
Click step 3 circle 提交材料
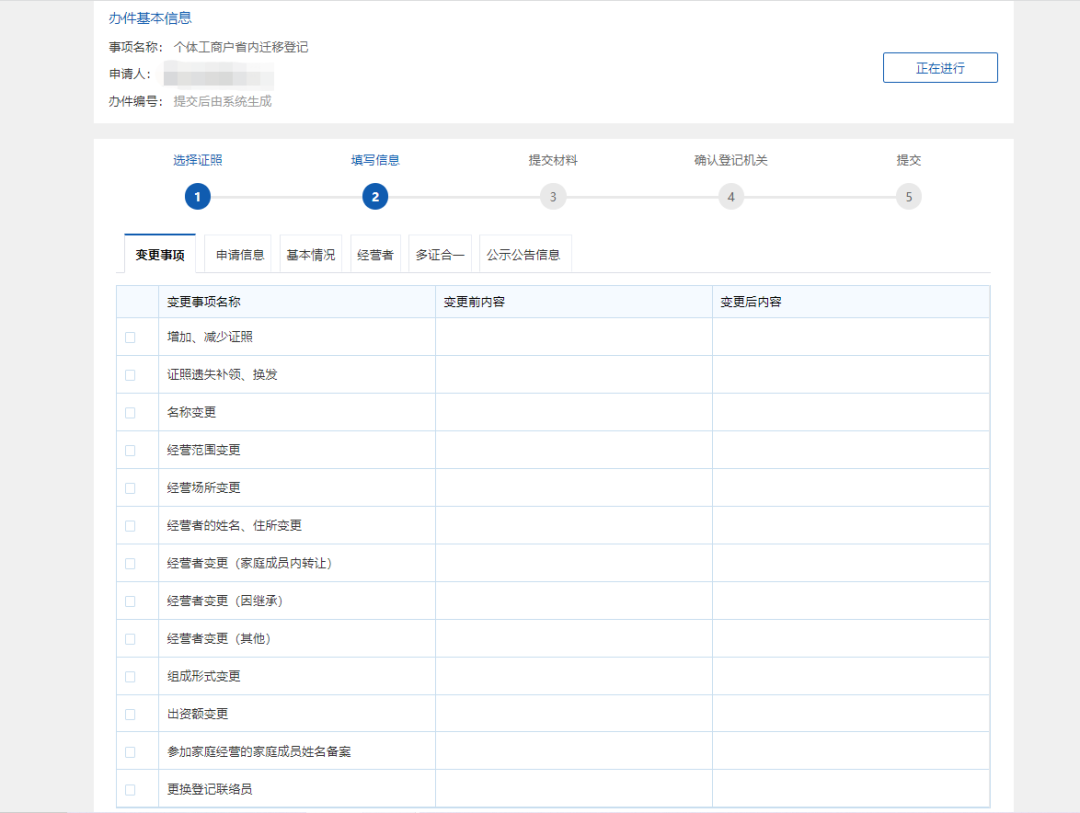click(553, 197)
